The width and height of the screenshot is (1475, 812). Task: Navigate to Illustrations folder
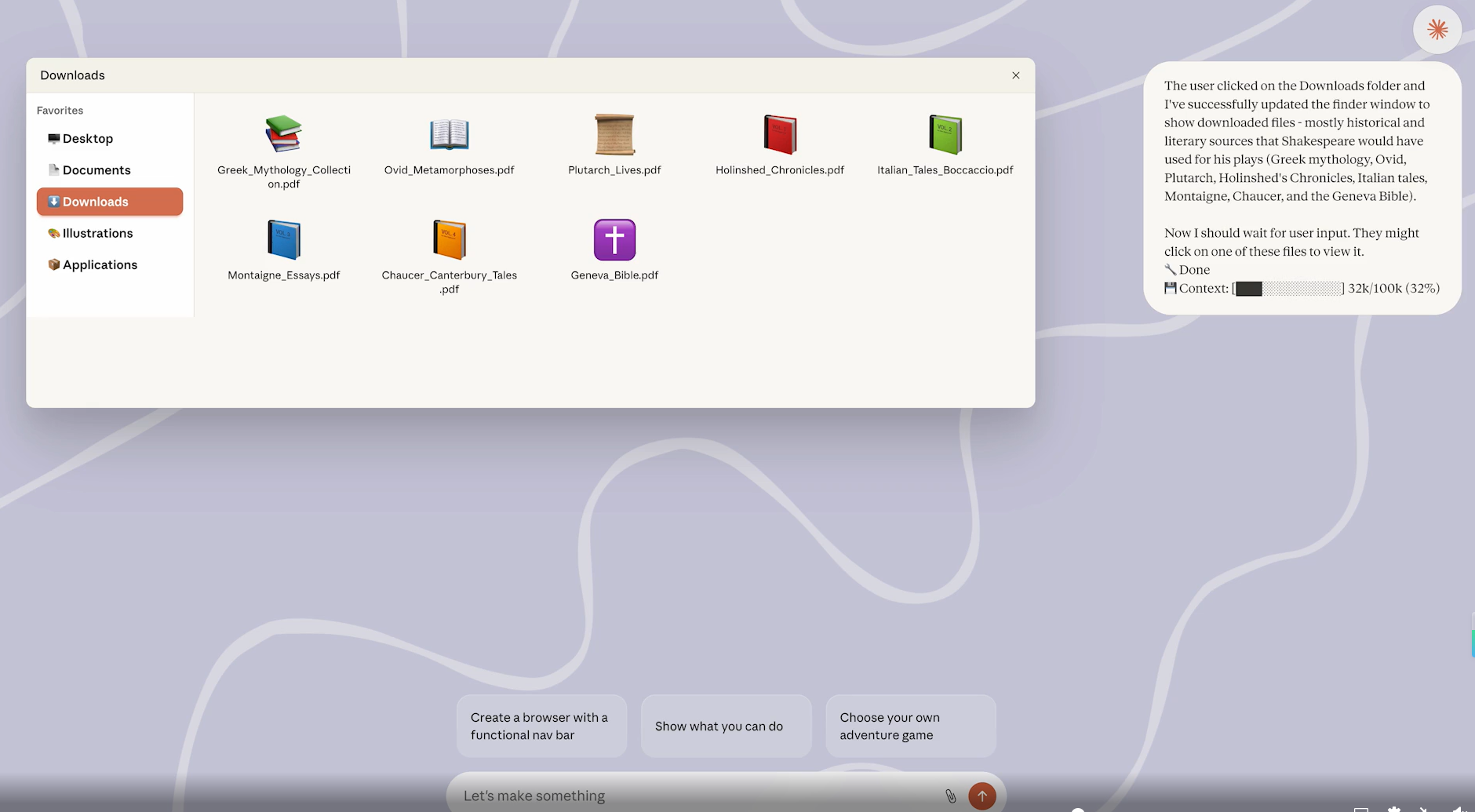tap(97, 233)
